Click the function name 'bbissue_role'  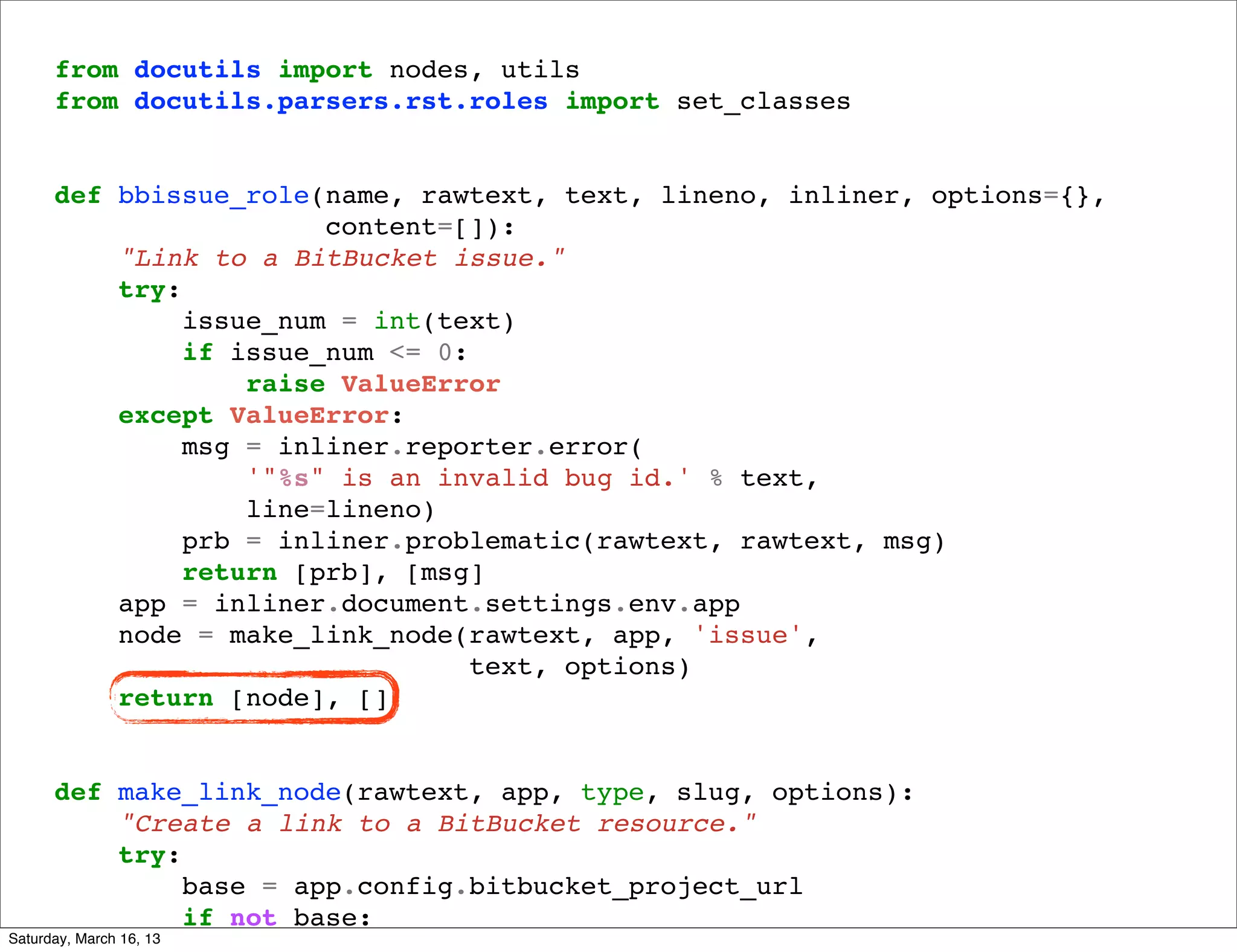(213, 196)
